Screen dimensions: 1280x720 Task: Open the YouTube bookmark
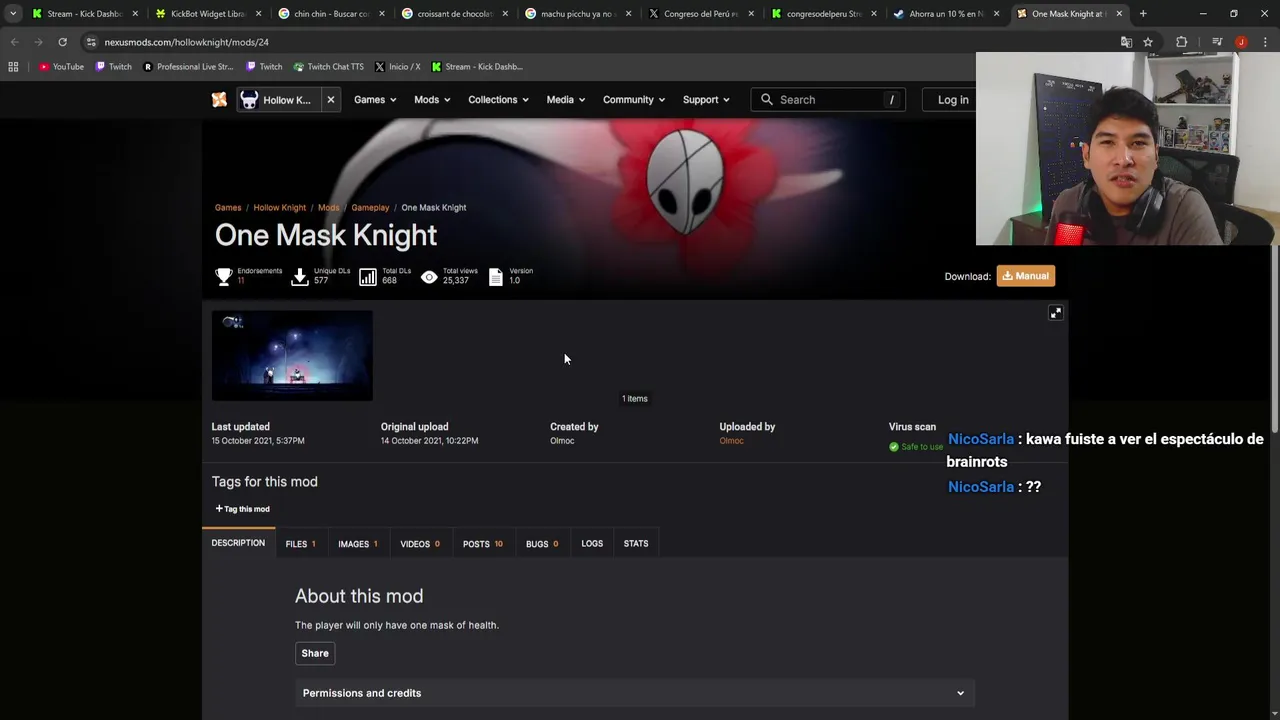tap(61, 67)
